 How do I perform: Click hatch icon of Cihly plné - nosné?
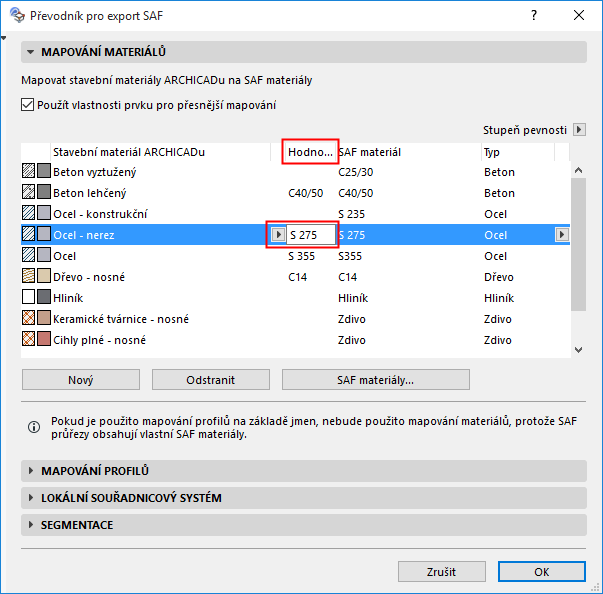(x=28, y=339)
